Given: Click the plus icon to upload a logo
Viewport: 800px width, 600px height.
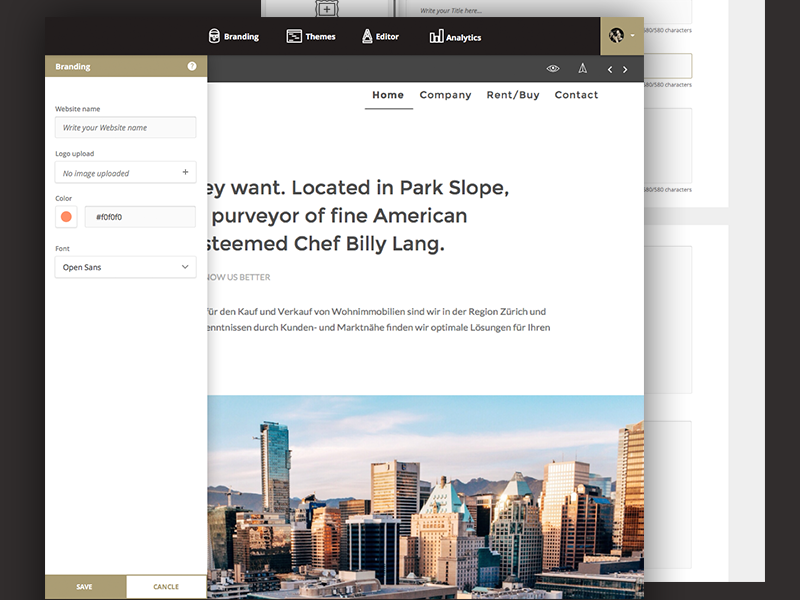Looking at the screenshot, I should click(x=184, y=172).
